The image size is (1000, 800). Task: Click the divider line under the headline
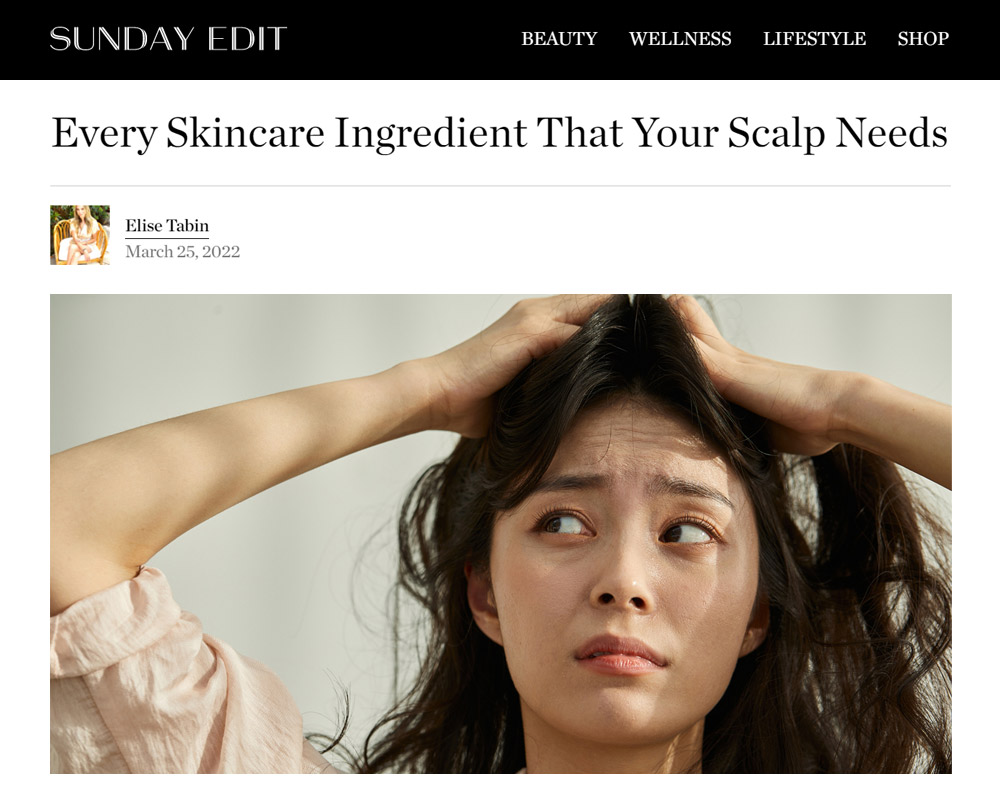pos(501,186)
